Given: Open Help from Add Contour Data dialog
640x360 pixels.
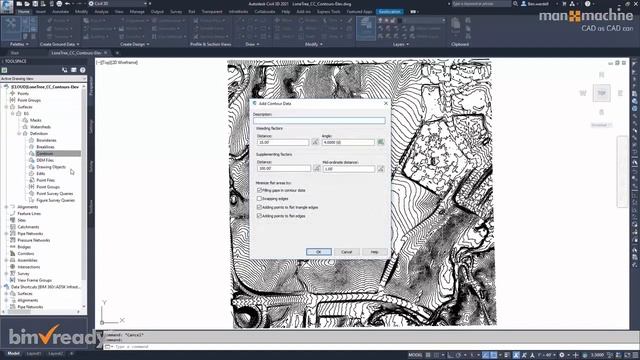Looking at the screenshot, I should (x=374, y=252).
